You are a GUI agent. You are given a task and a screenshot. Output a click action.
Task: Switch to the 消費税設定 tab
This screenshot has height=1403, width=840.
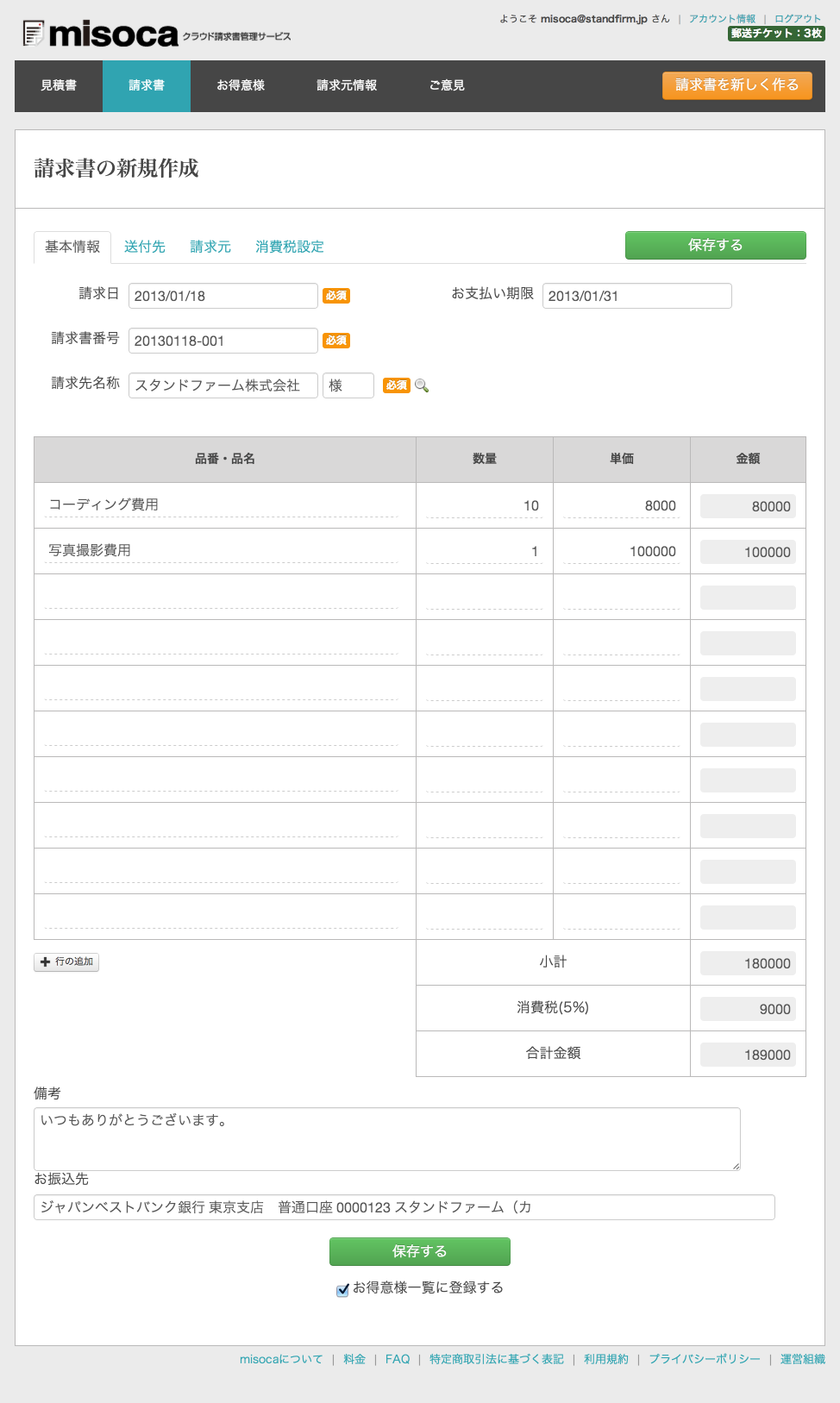pyautogui.click(x=290, y=247)
